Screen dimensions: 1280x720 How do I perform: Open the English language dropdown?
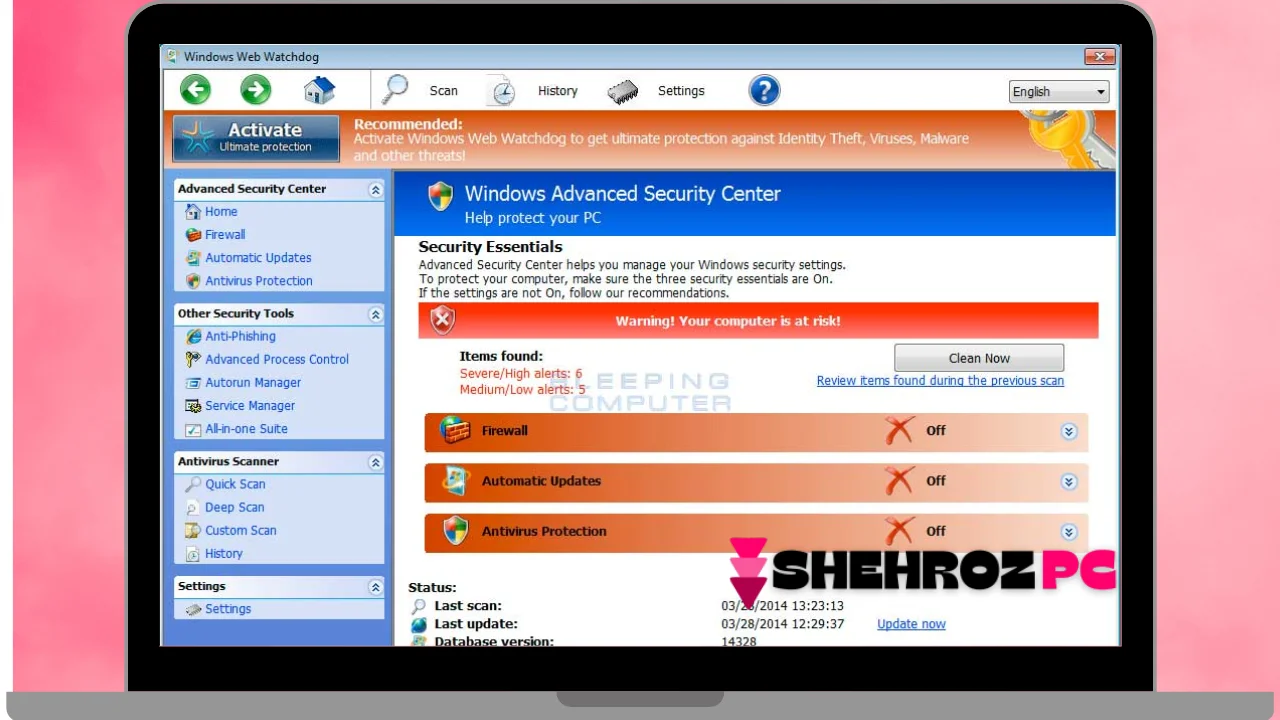click(x=1059, y=92)
